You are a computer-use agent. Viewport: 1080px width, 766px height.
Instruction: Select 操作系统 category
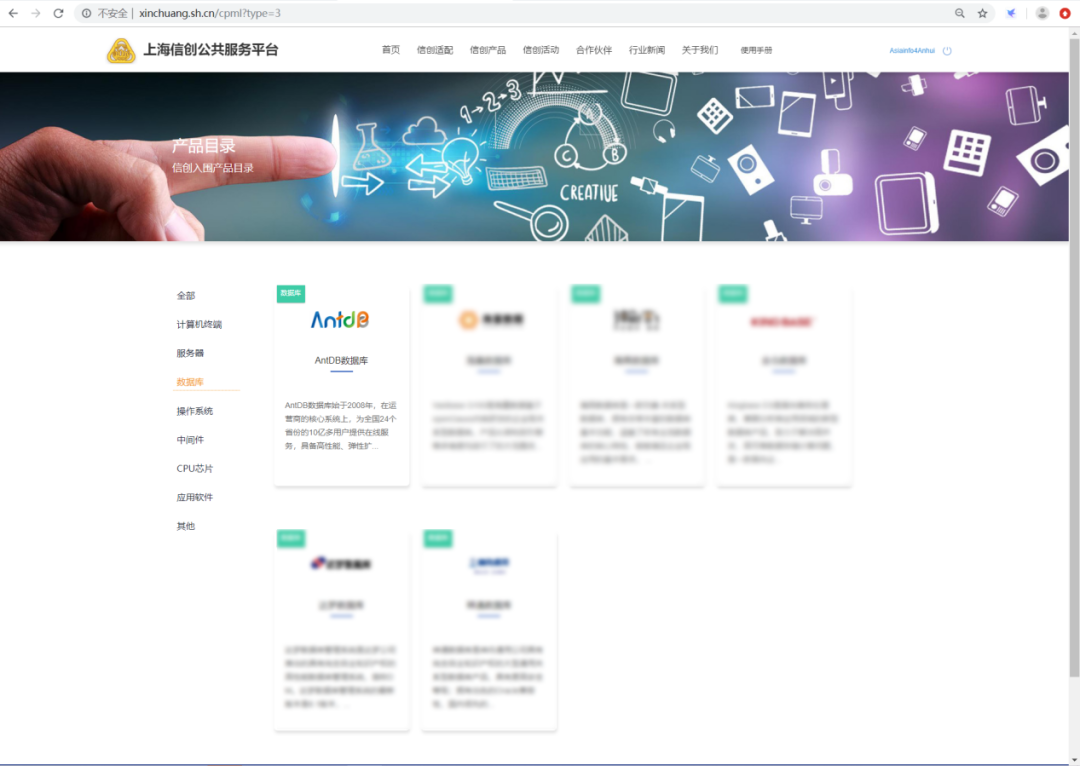point(195,411)
